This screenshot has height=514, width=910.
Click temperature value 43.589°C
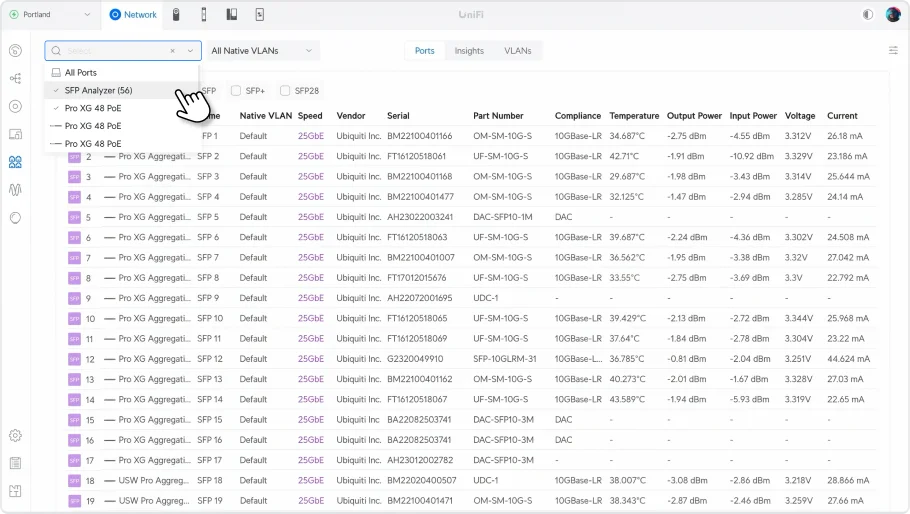pos(627,399)
